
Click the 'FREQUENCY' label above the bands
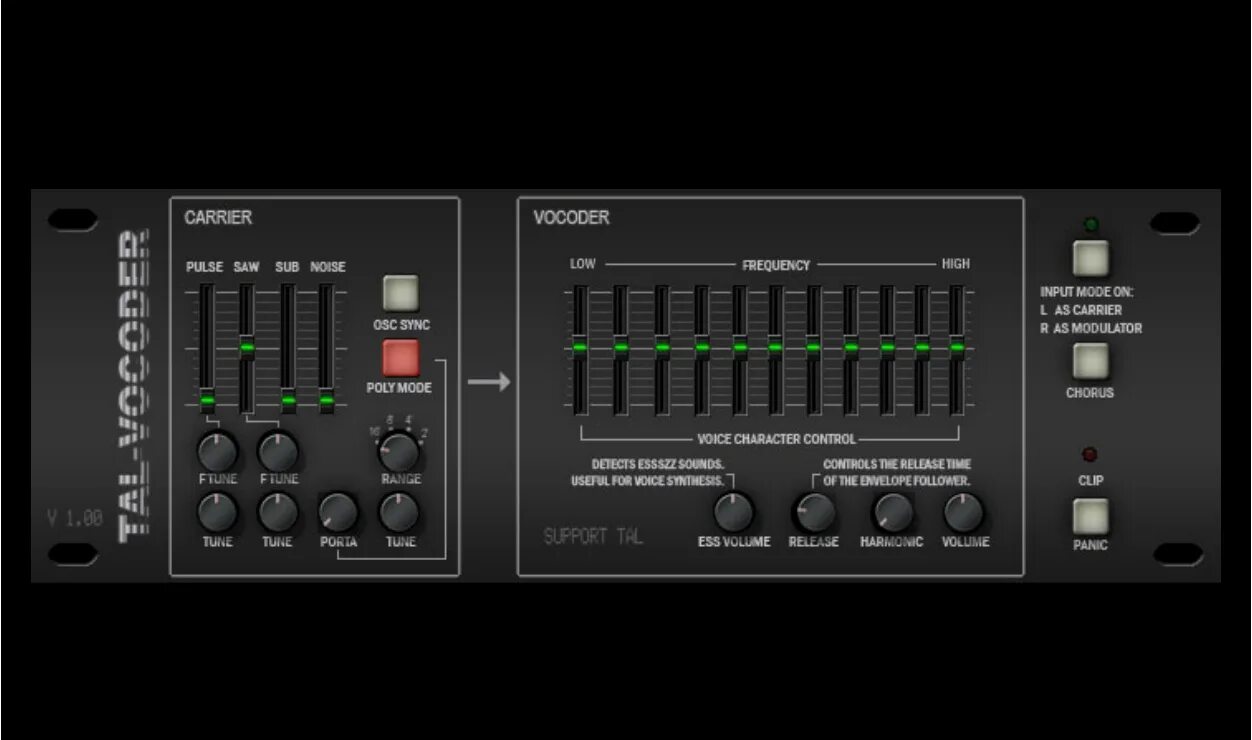pos(776,265)
